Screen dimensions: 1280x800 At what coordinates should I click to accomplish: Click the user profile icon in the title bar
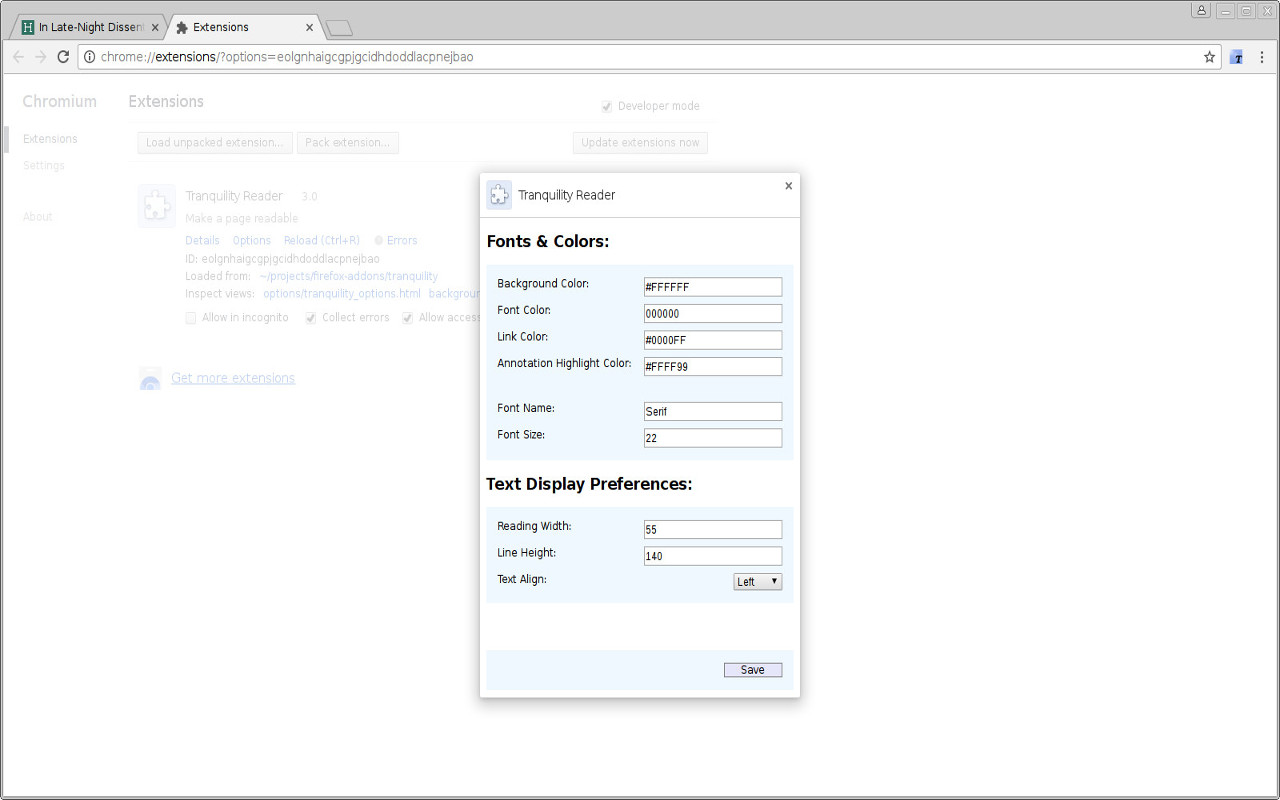pos(1201,10)
